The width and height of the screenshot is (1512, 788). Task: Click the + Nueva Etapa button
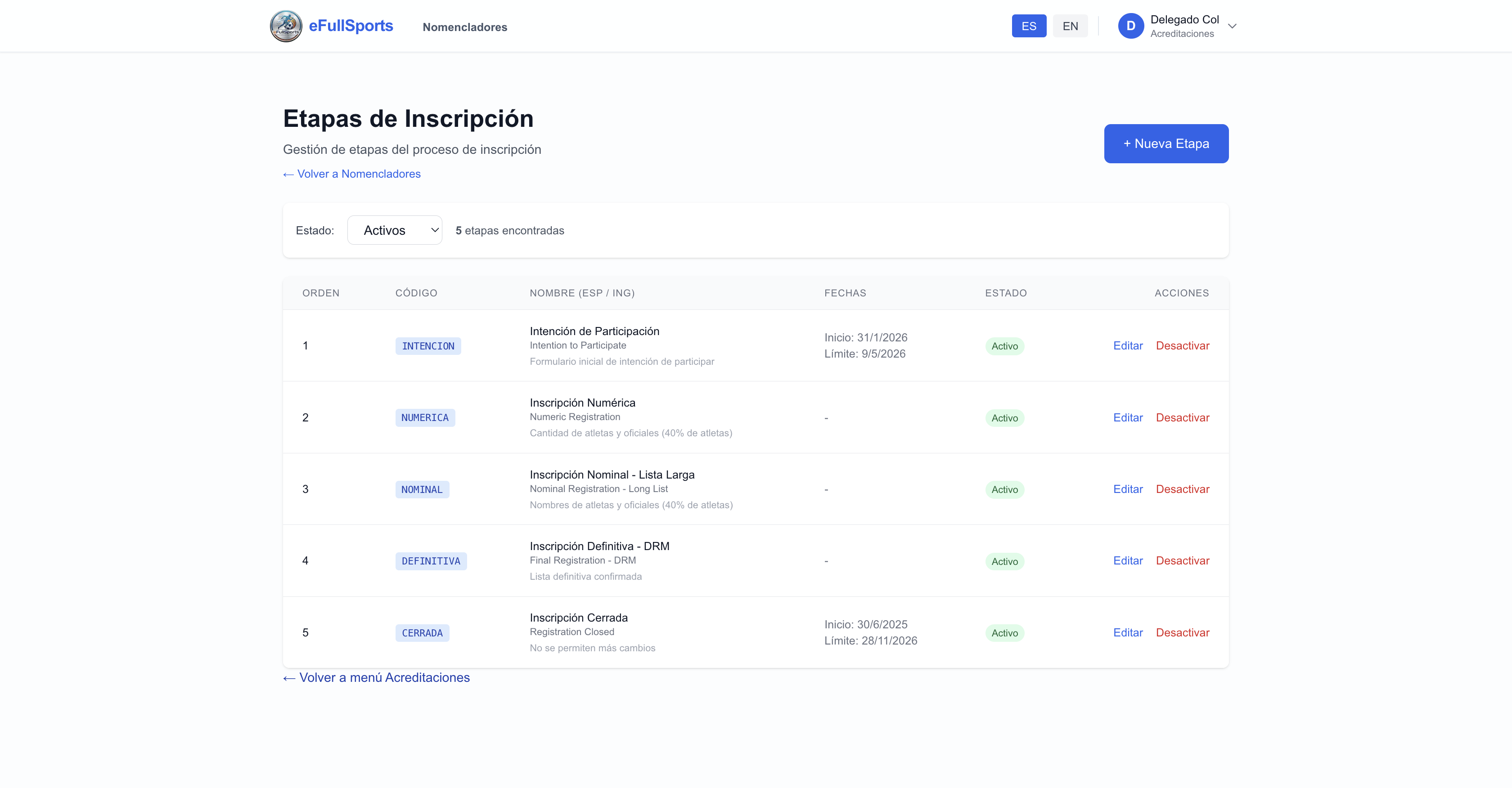[x=1165, y=143]
